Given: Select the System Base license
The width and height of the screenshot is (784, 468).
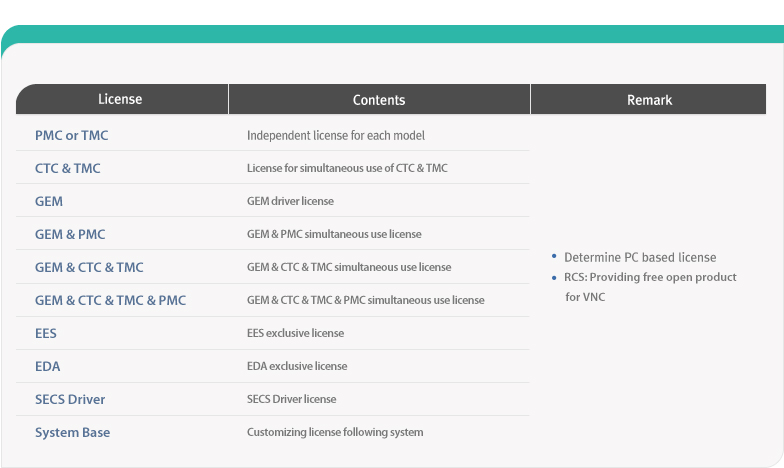Looking at the screenshot, I should click(72, 432).
